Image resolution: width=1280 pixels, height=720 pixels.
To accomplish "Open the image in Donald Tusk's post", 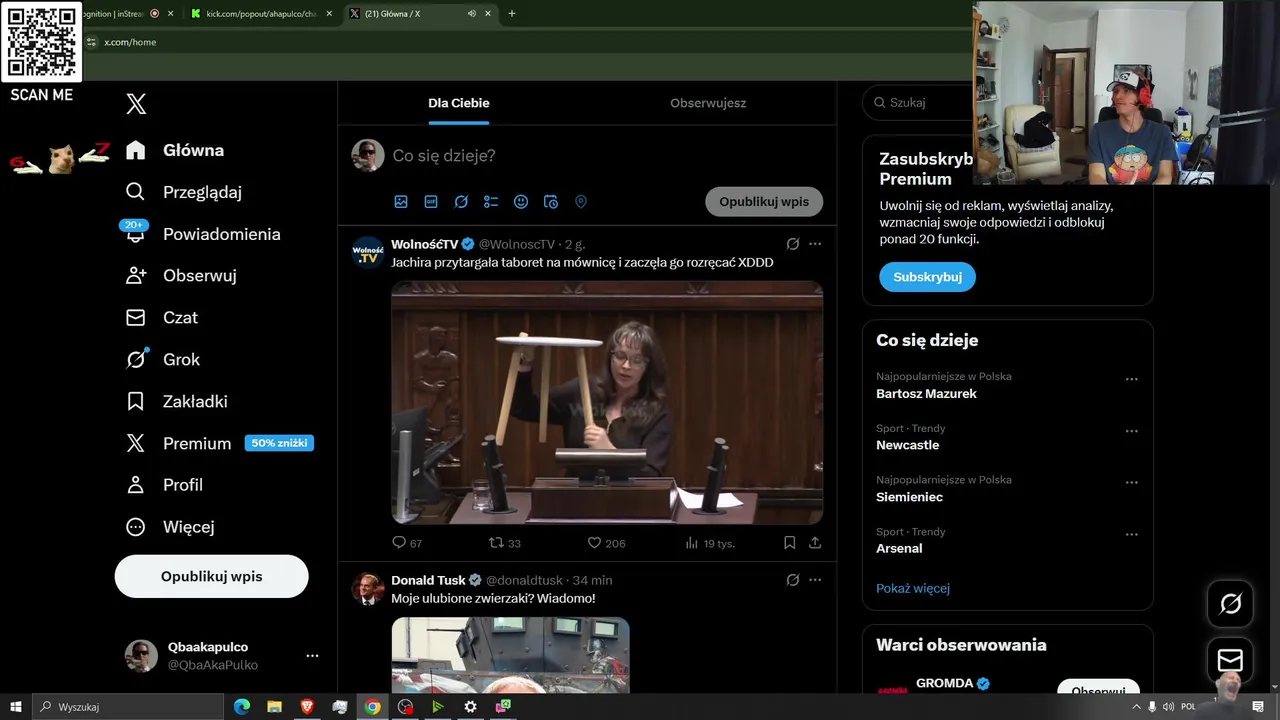I will [x=510, y=655].
